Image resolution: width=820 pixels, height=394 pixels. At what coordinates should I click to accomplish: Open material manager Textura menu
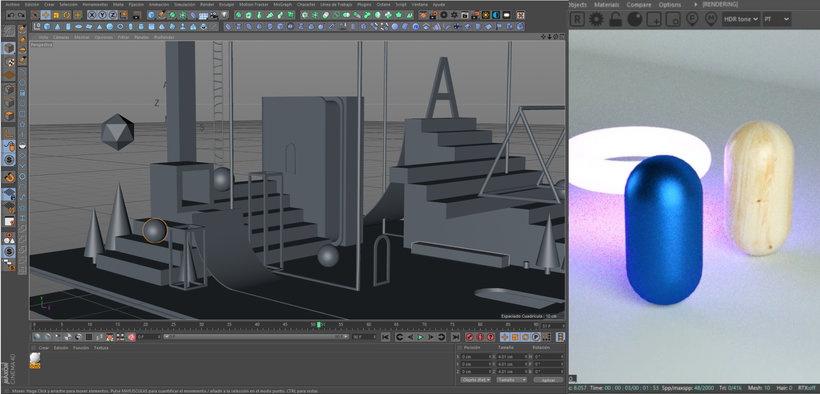pyautogui.click(x=101, y=348)
